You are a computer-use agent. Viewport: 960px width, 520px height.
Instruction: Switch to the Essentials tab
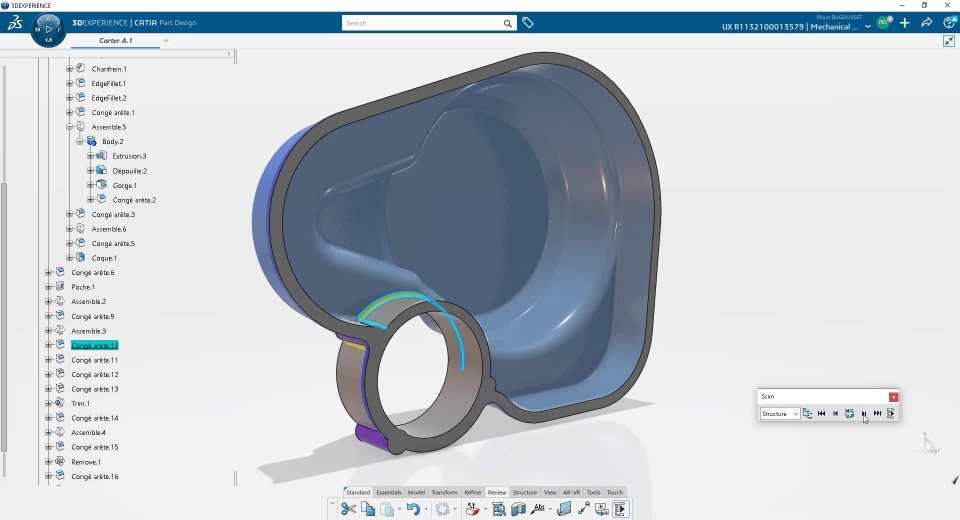pos(389,492)
